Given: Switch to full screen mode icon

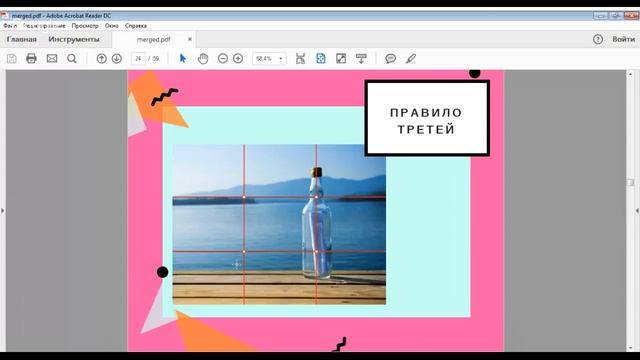Looking at the screenshot, I should (x=341, y=59).
